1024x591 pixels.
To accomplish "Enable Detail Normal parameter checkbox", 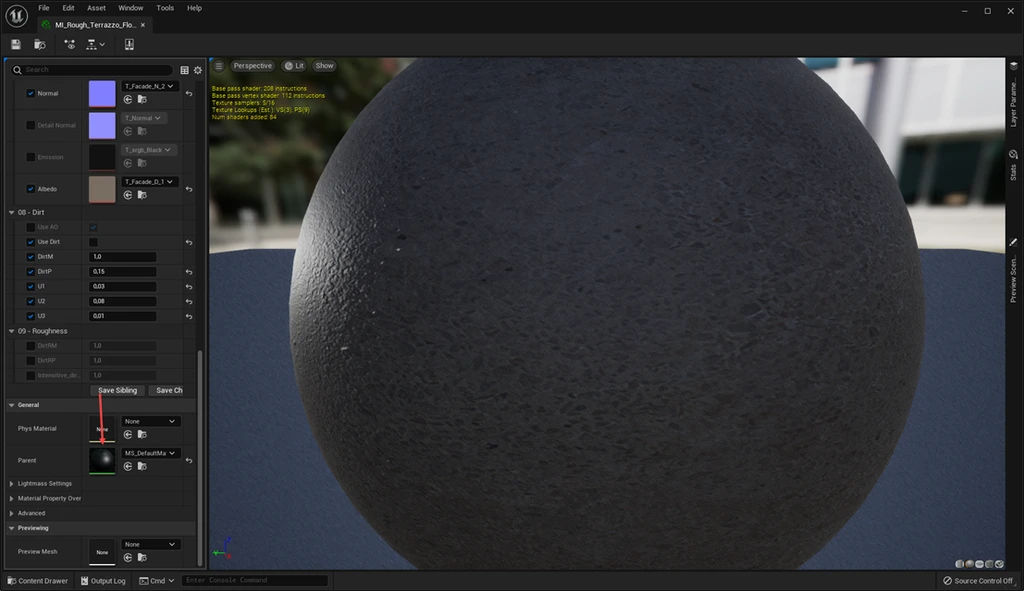I will point(31,125).
